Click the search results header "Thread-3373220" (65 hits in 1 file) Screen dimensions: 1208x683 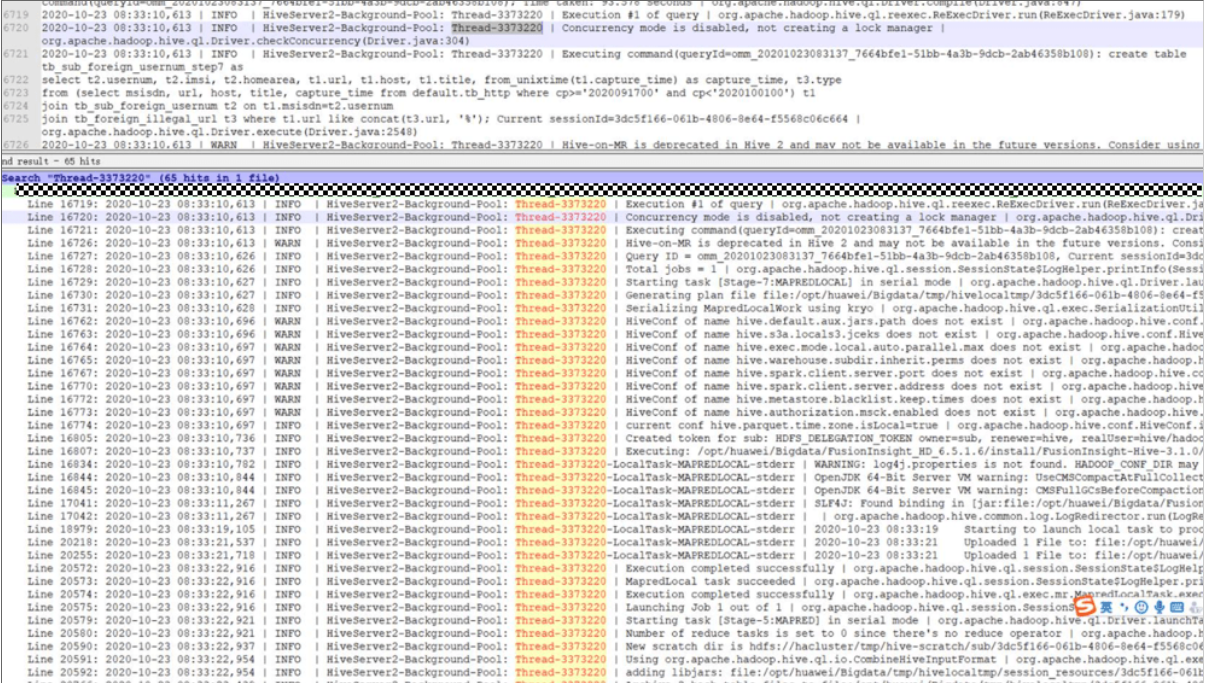(x=604, y=178)
